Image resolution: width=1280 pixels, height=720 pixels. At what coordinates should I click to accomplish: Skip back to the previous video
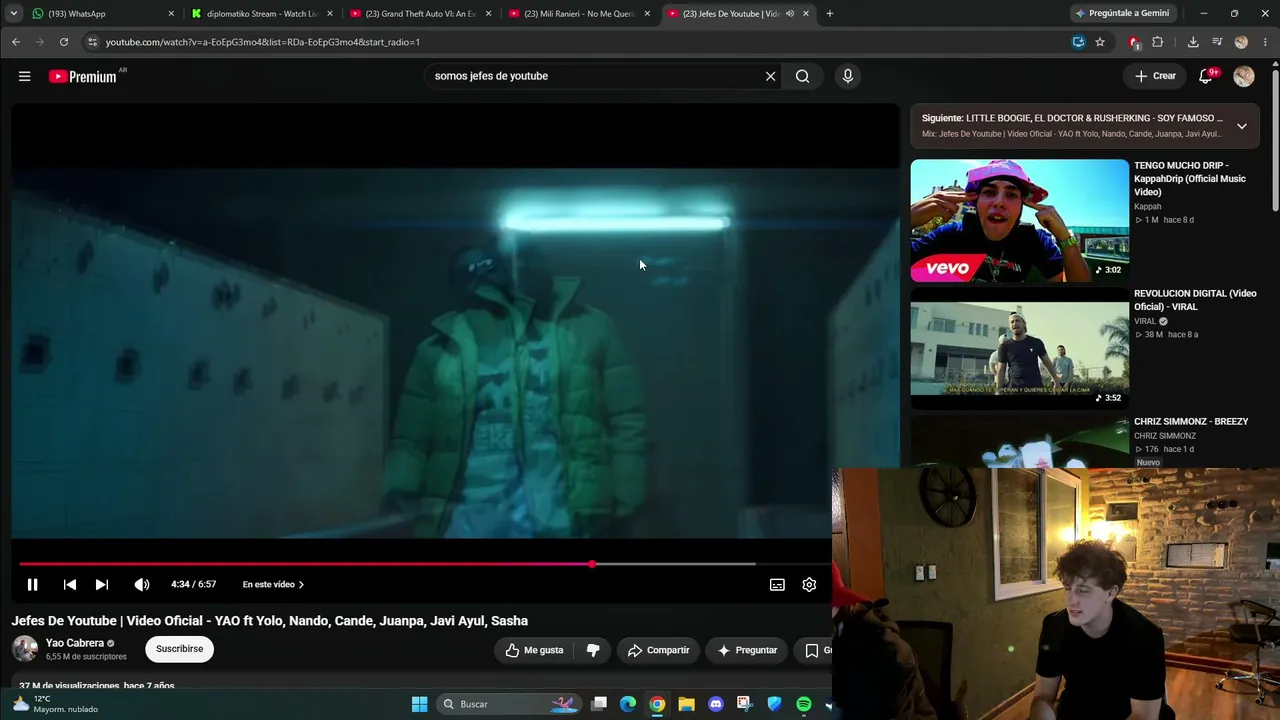click(69, 584)
